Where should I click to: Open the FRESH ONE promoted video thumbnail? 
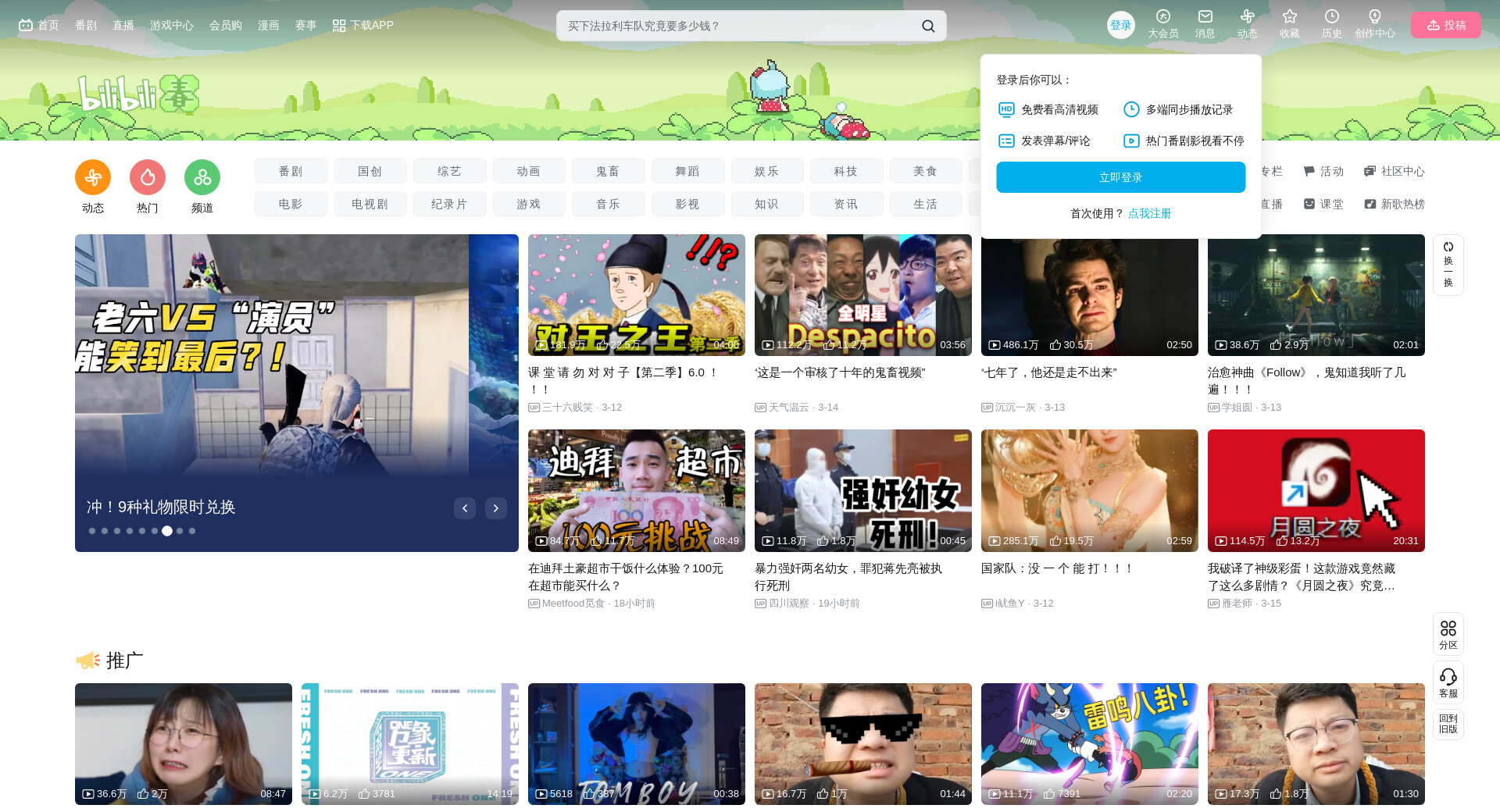(410, 744)
